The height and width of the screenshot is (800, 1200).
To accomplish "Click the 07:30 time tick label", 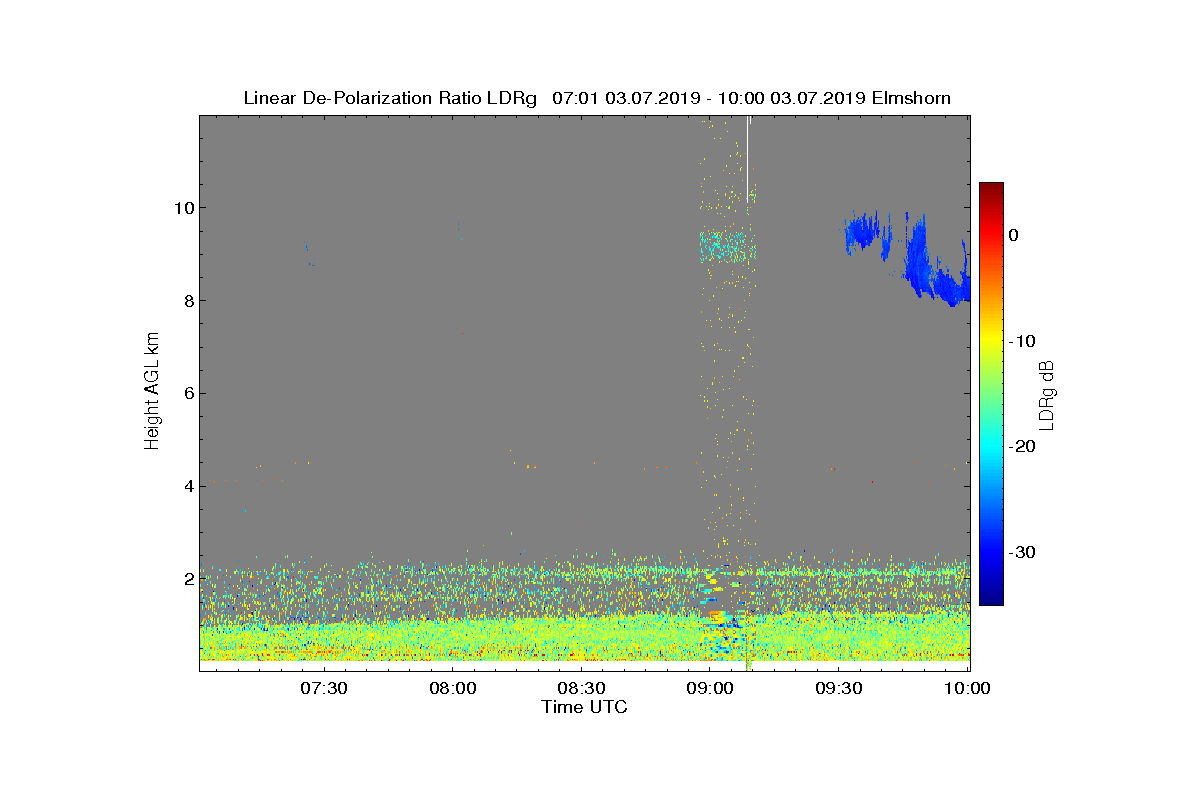I will point(323,688).
